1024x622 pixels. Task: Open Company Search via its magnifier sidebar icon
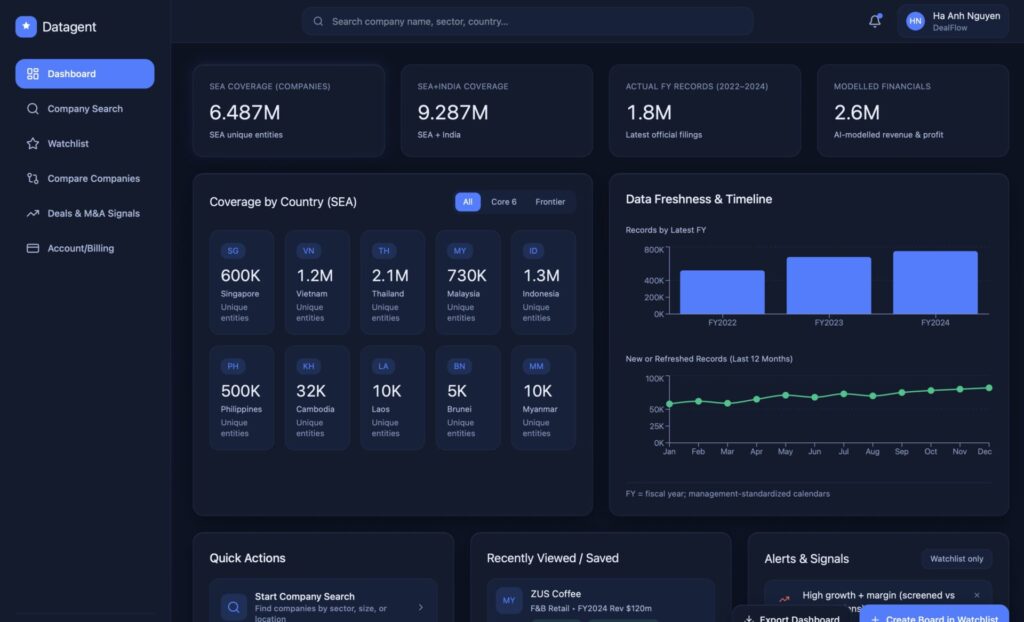click(32, 109)
